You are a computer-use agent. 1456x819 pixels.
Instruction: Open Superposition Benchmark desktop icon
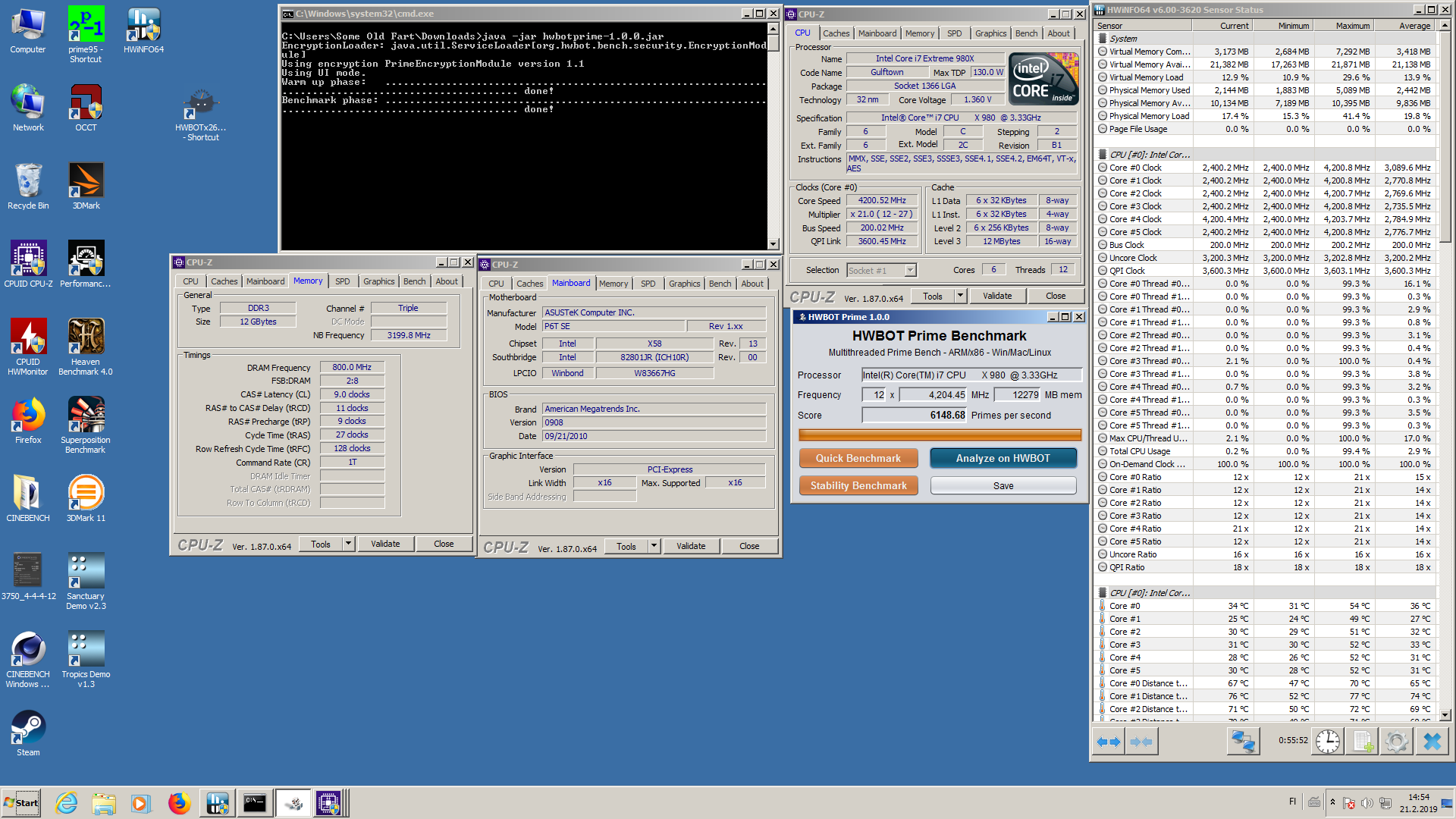click(x=86, y=425)
